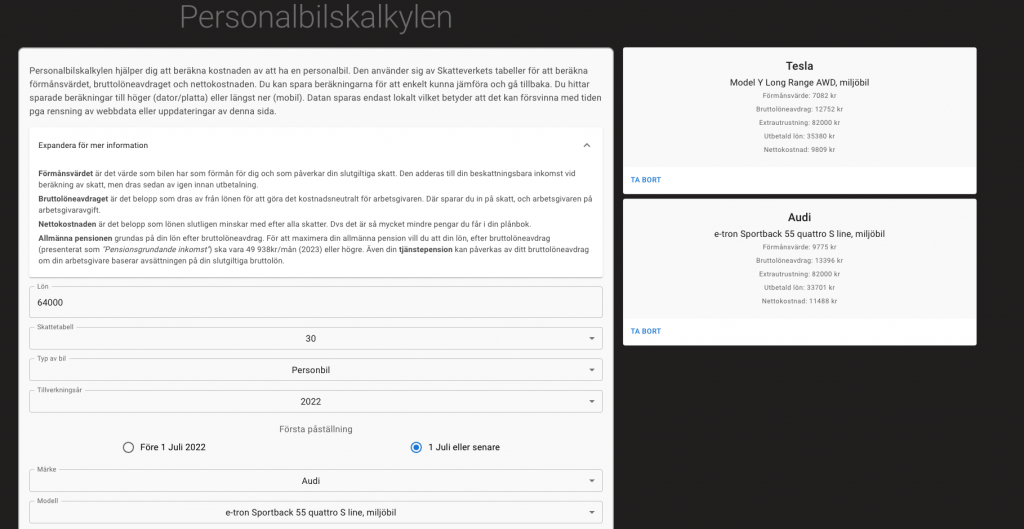Viewport: 1024px width, 529px height.
Task: Click 'Utbetald lön: 33701 kr' text
Action: (799, 287)
